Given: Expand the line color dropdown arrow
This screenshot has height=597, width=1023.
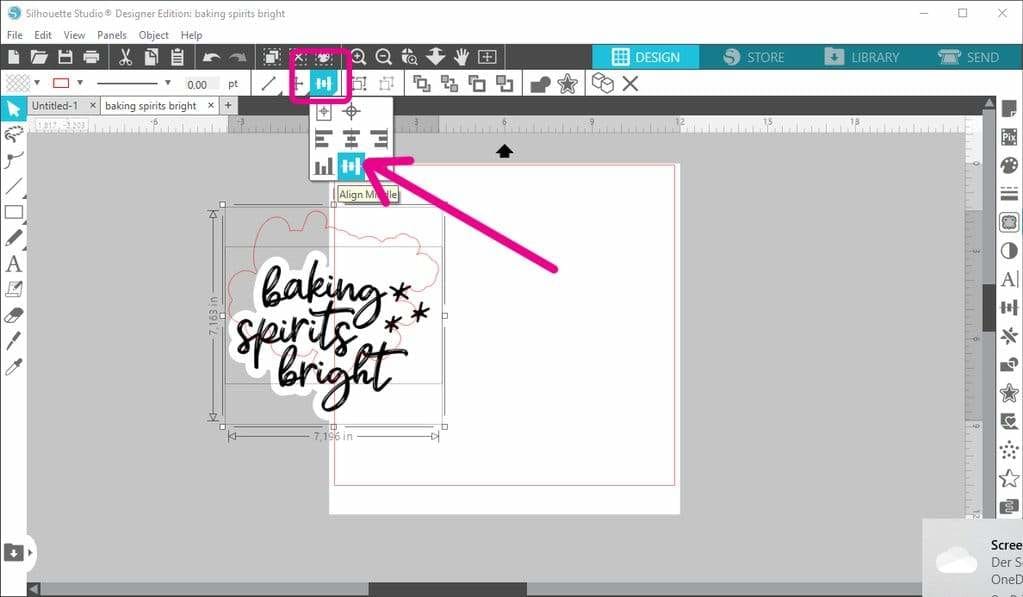Looking at the screenshot, I should pos(80,83).
